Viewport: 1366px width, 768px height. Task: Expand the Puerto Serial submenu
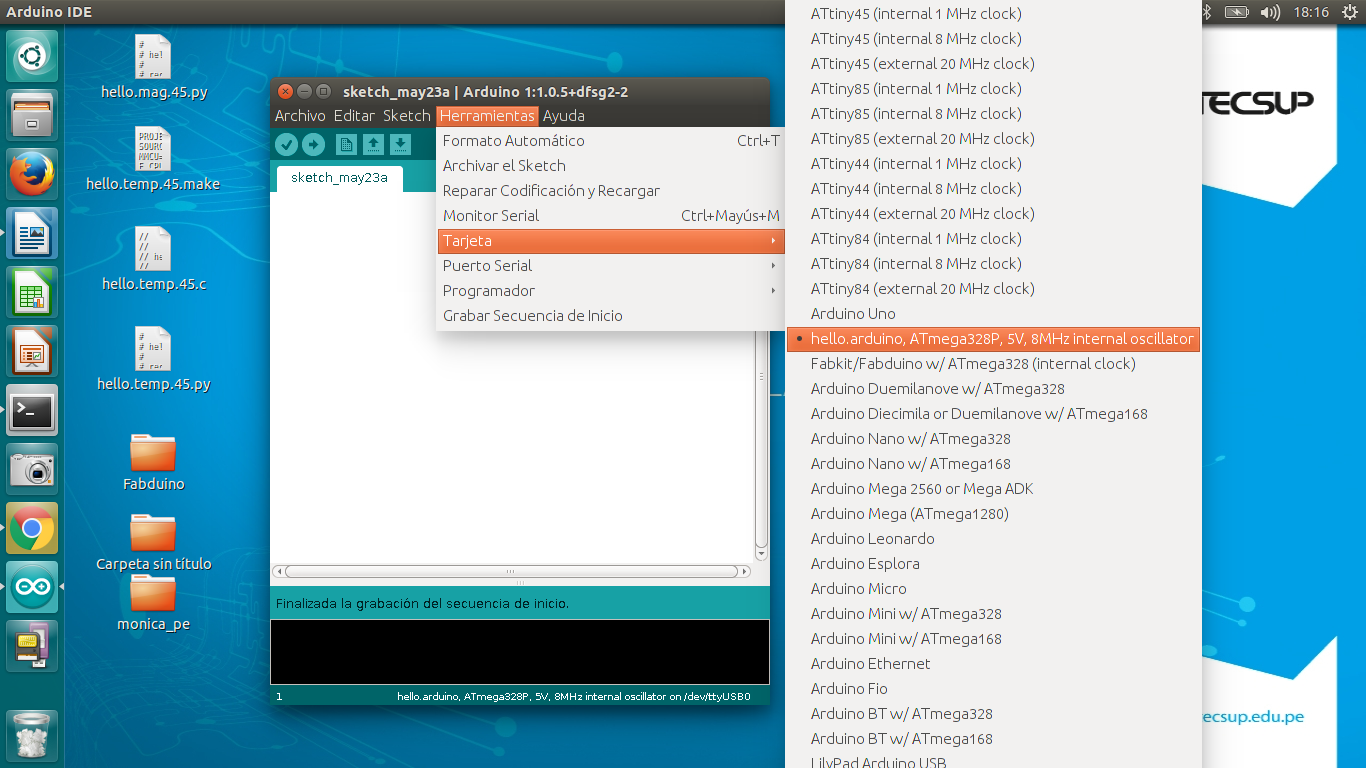tap(611, 266)
